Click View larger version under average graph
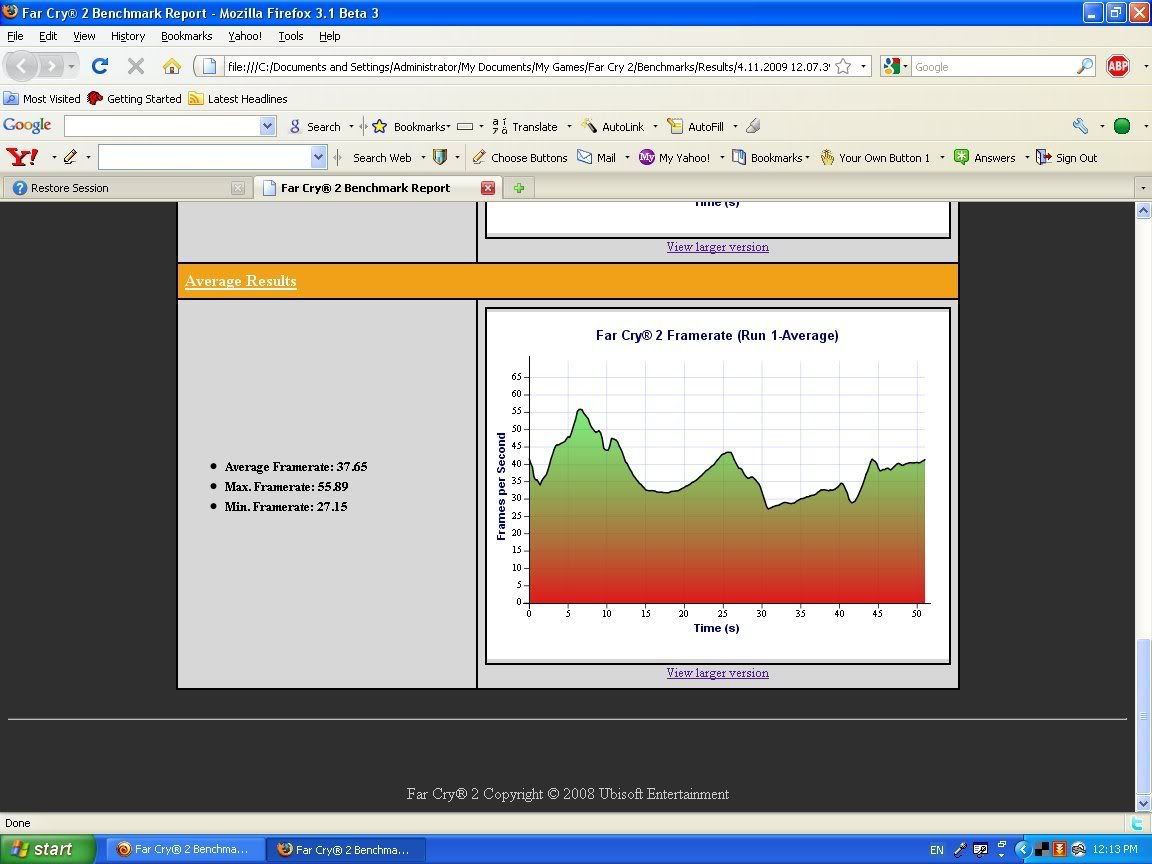Viewport: 1152px width, 864px height. pos(717,673)
